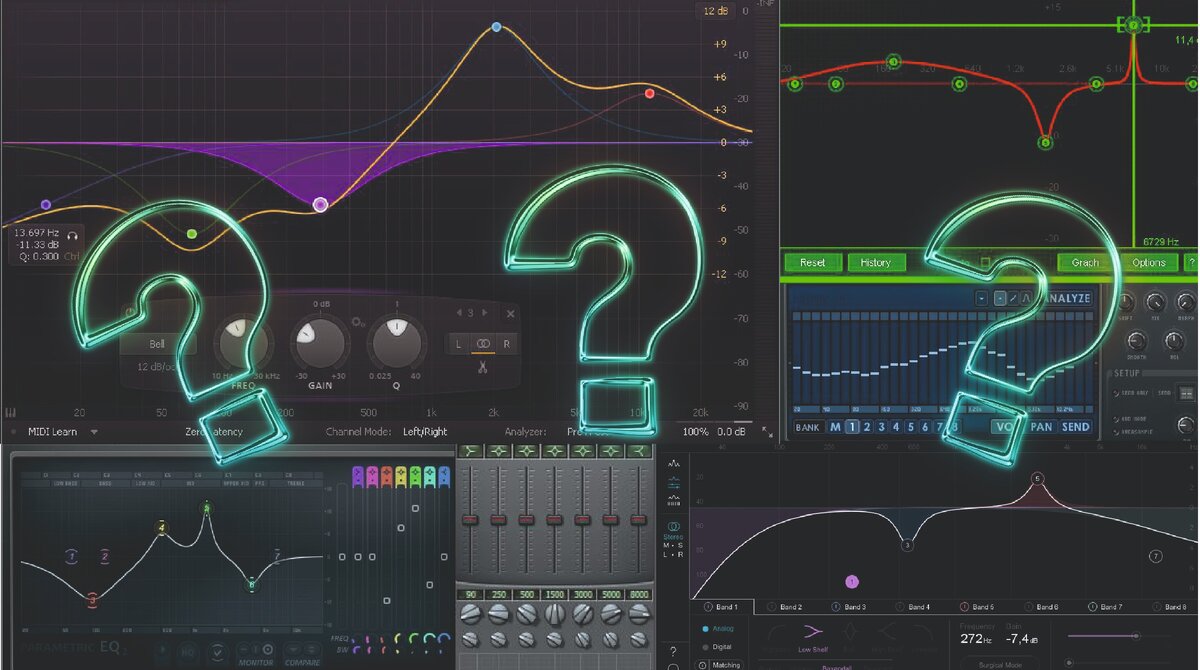The width and height of the screenshot is (1200, 670).
Task: Go to previous band with left arrow
Action: click(x=458, y=314)
